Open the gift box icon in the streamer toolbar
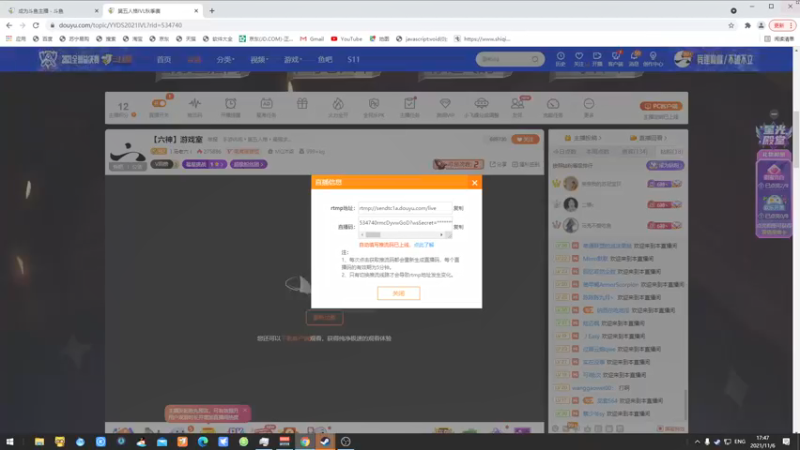 pyautogui.click(x=302, y=104)
